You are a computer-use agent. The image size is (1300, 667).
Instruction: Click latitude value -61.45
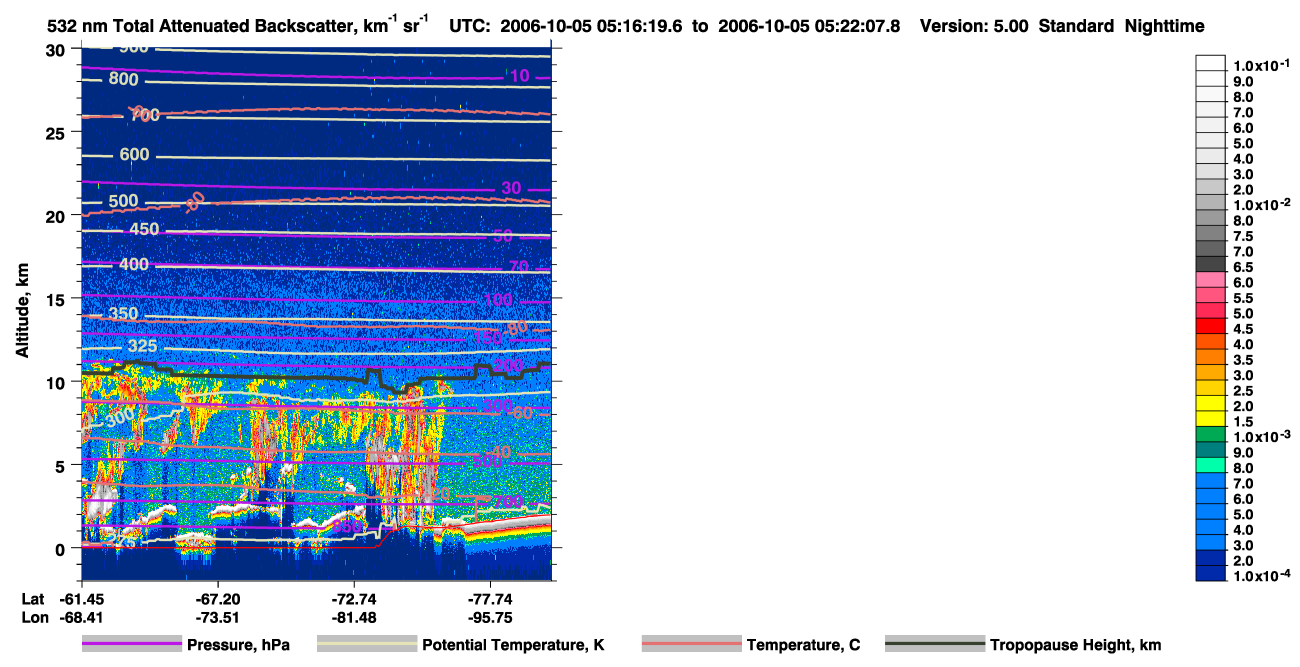click(81, 598)
